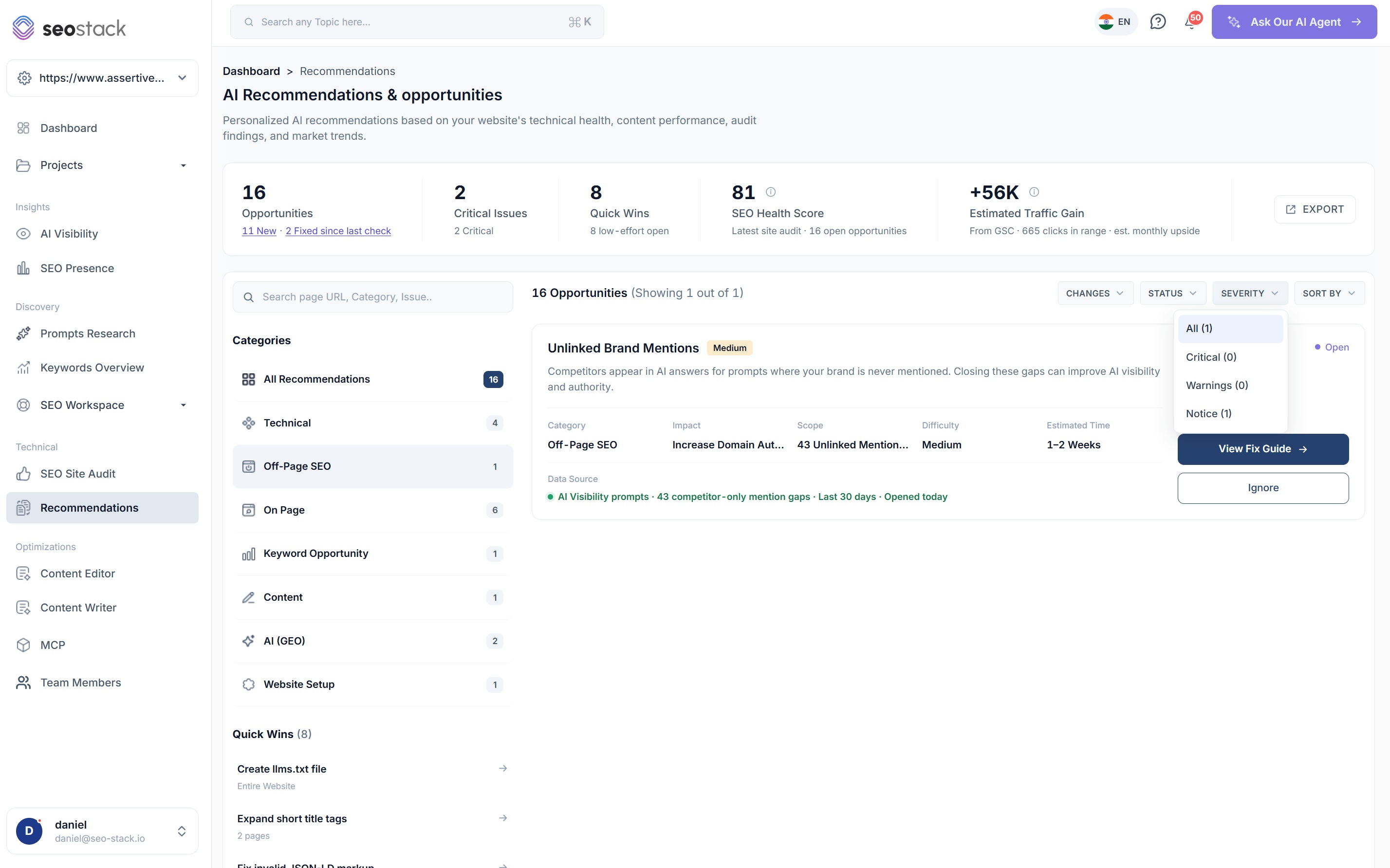The width and height of the screenshot is (1390, 868).
Task: Click View Fix Guide button
Action: click(x=1262, y=449)
